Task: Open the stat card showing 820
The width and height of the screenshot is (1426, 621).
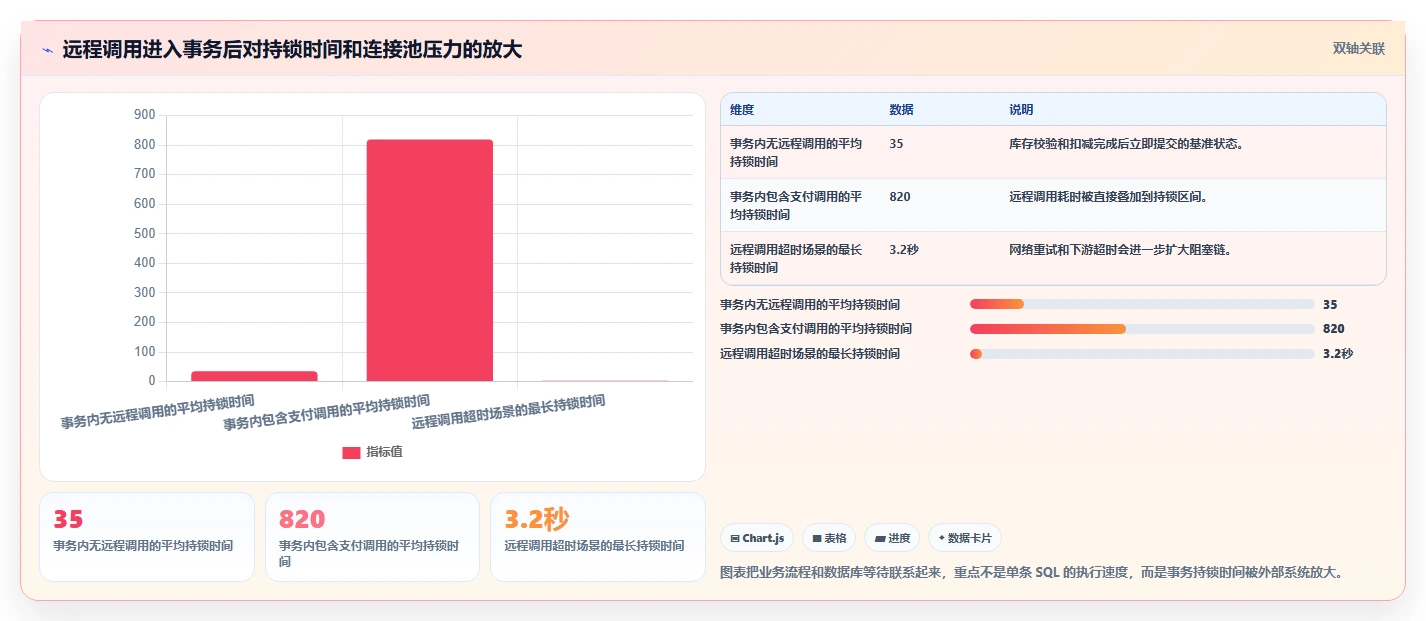Action: click(372, 537)
